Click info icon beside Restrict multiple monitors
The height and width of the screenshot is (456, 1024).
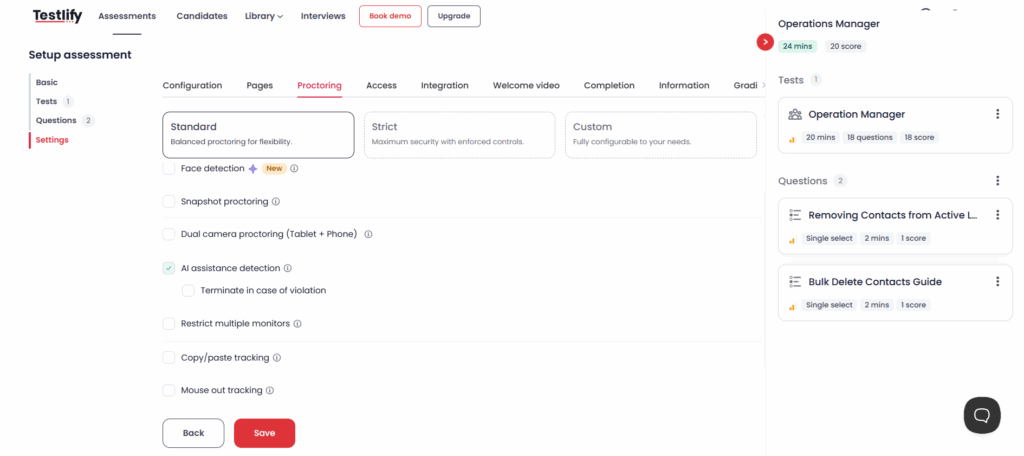click(x=297, y=324)
